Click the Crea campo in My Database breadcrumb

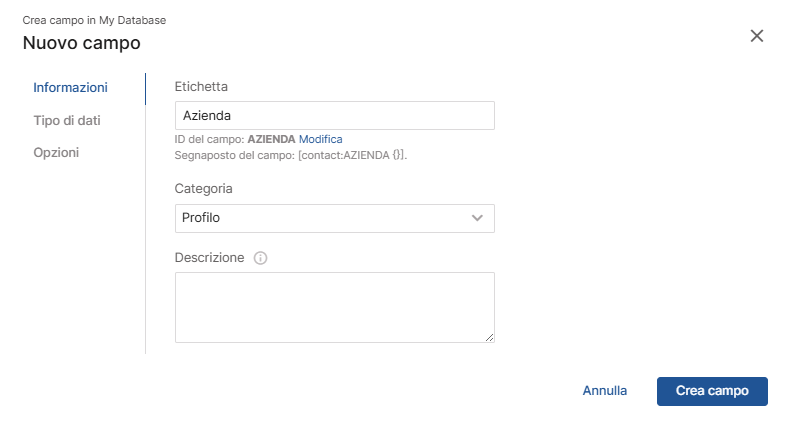pos(94,20)
